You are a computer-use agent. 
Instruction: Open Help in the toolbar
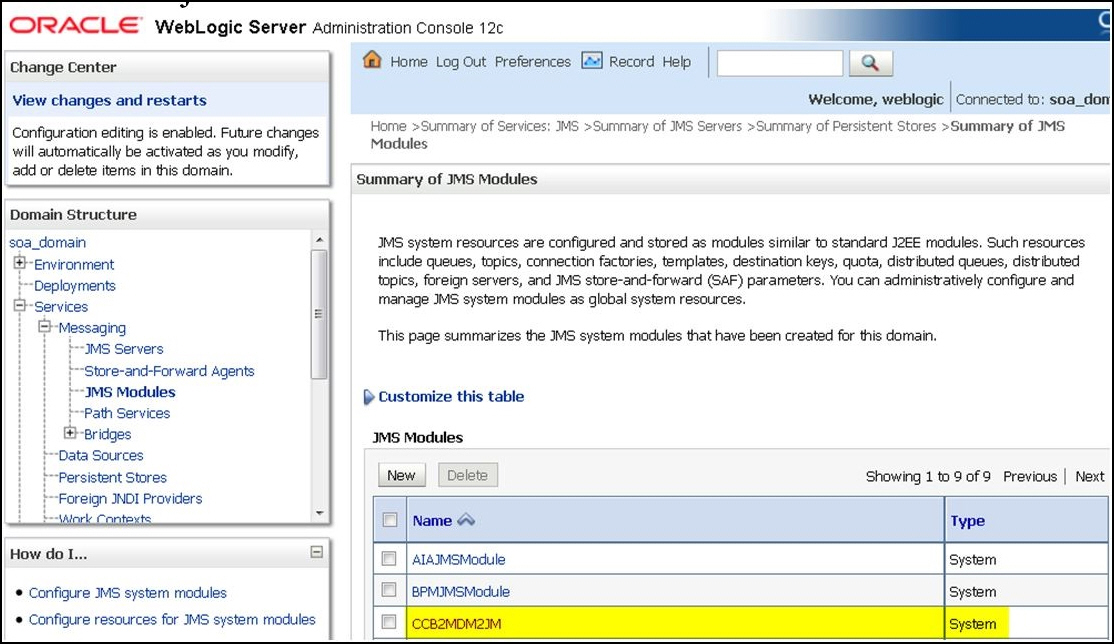(x=676, y=62)
